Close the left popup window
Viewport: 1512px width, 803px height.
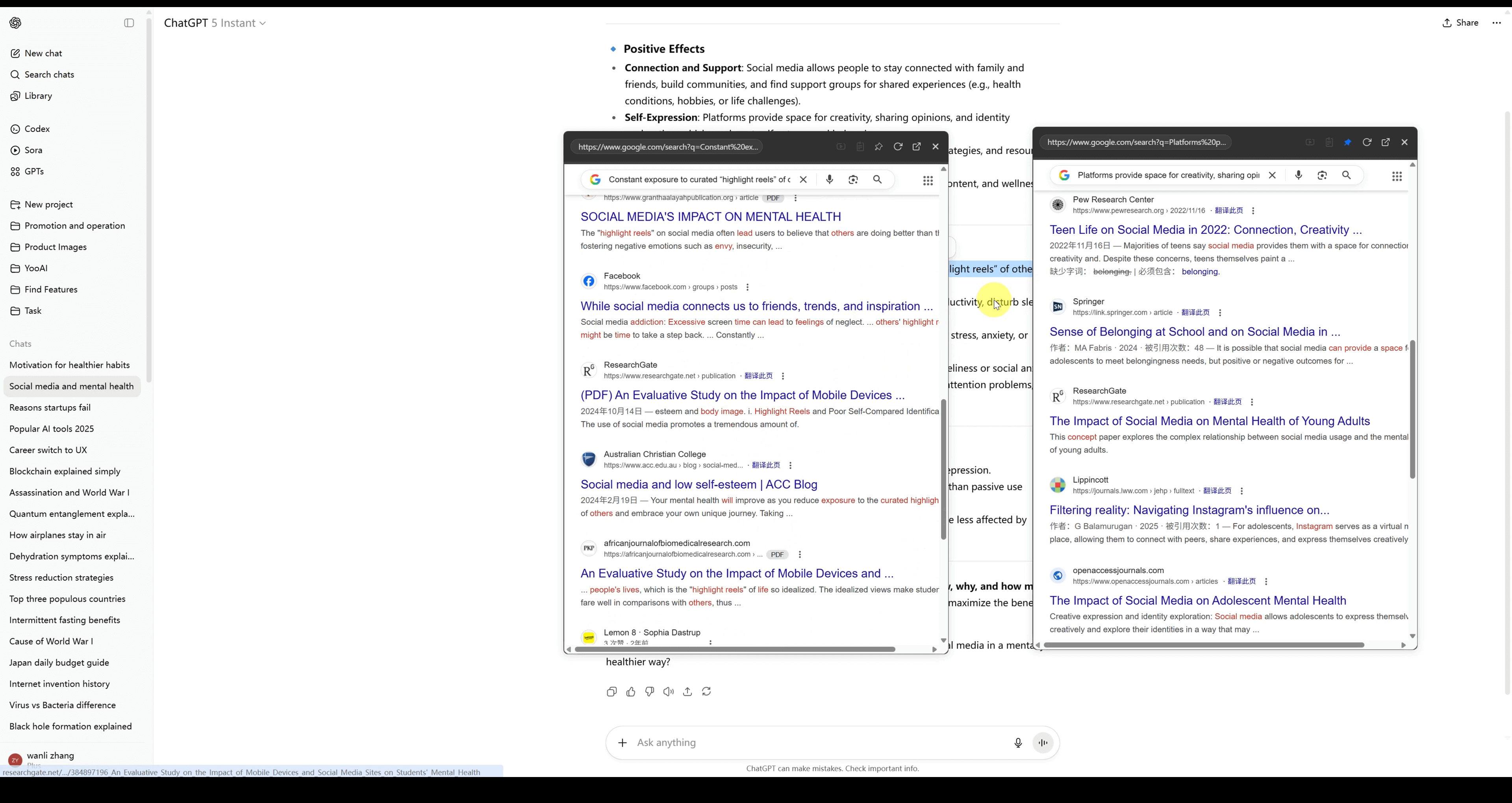[x=936, y=147]
